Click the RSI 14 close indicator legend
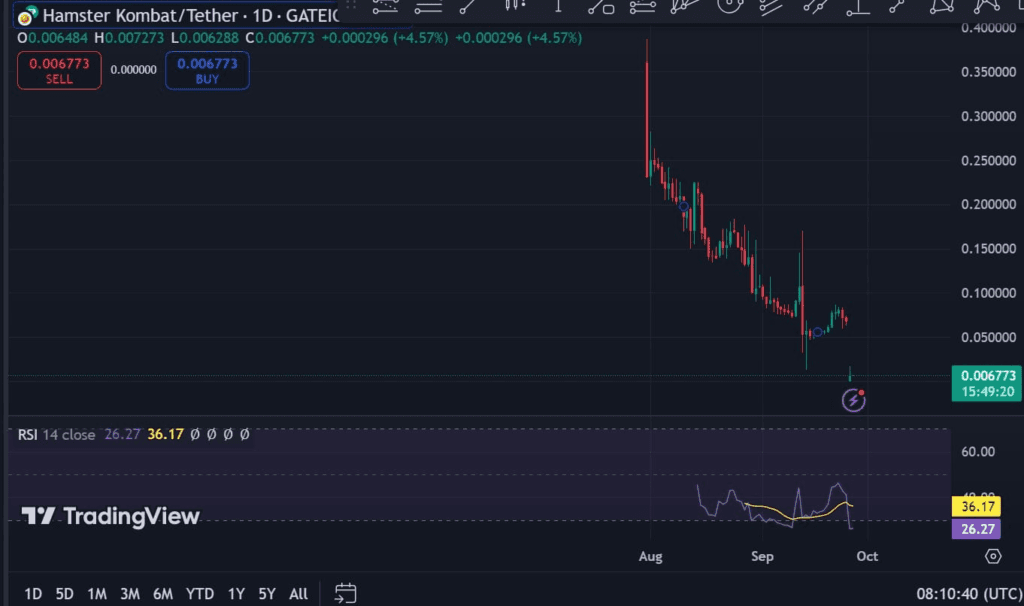 pos(56,435)
